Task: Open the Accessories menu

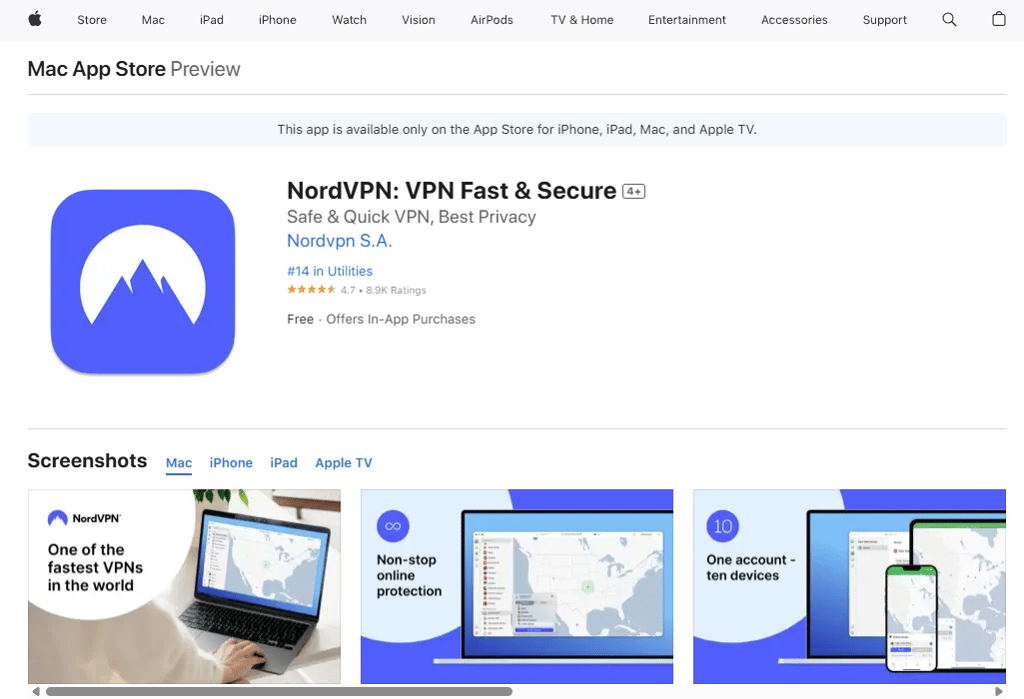Action: pyautogui.click(x=794, y=20)
